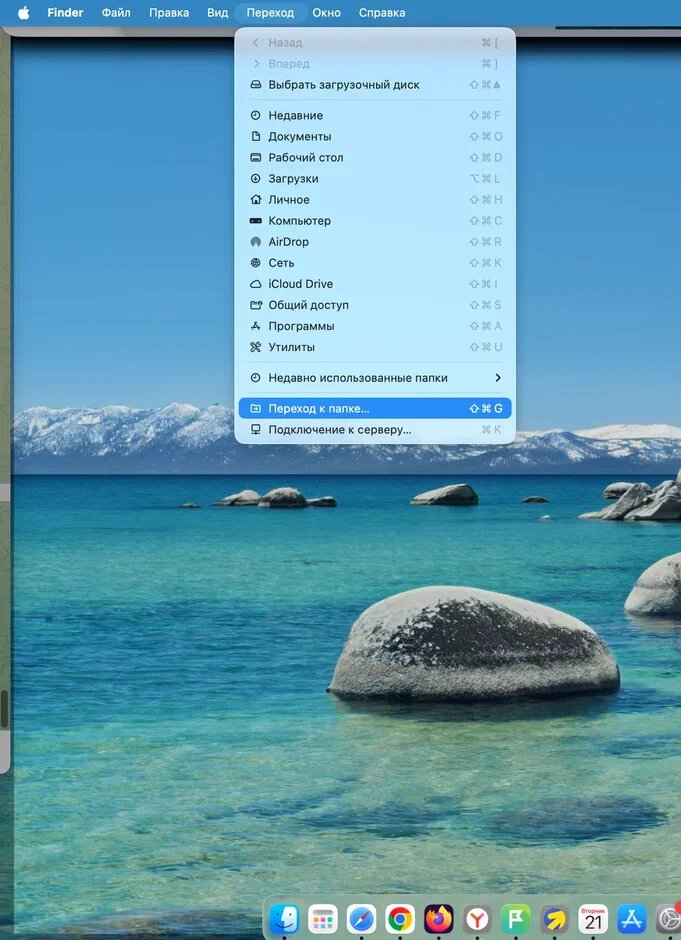Click the monitor icon beside Подключение к серверу
The width and height of the screenshot is (681, 940).
pos(255,429)
